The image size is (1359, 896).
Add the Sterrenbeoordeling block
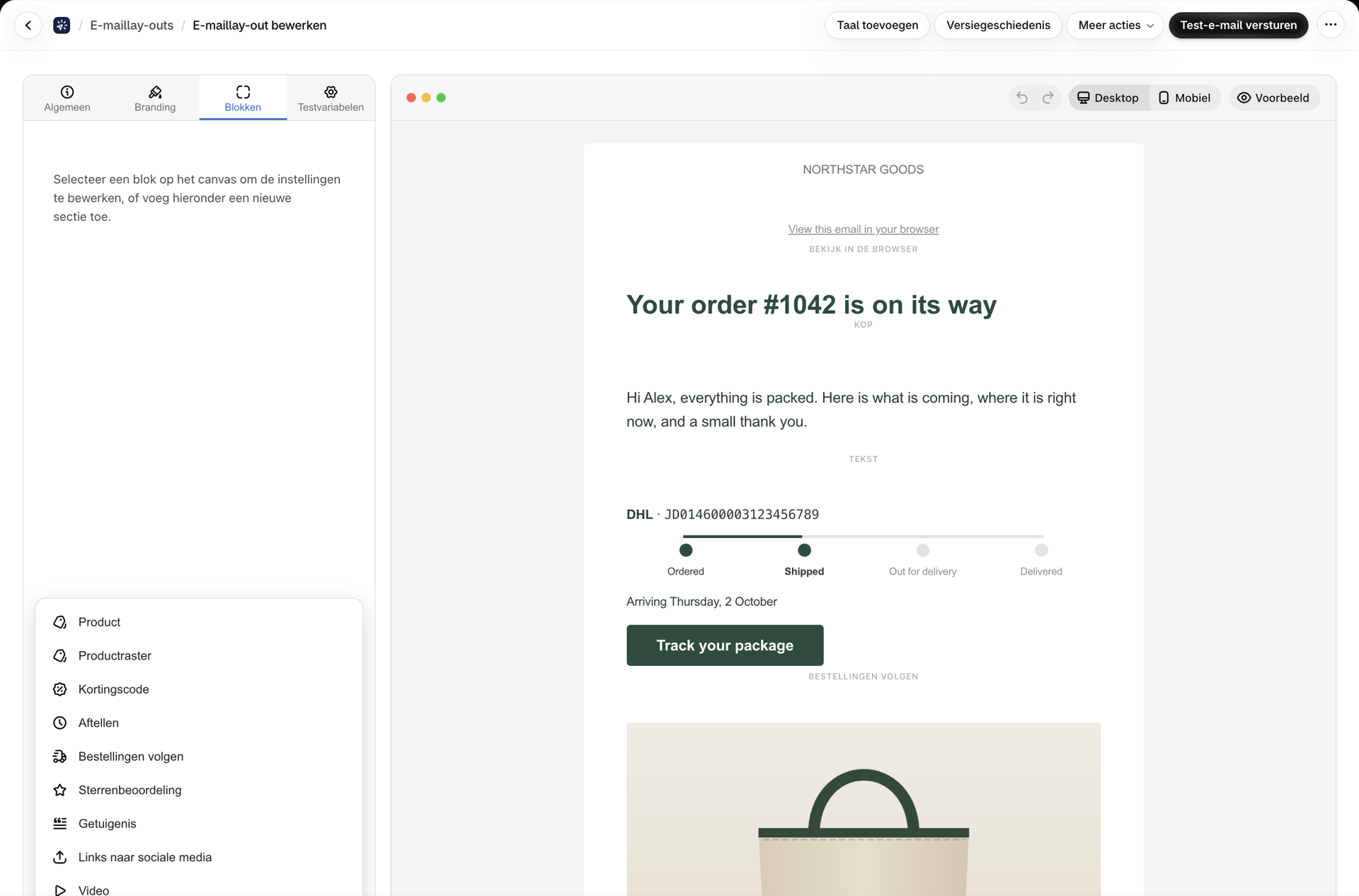pyautogui.click(x=199, y=790)
